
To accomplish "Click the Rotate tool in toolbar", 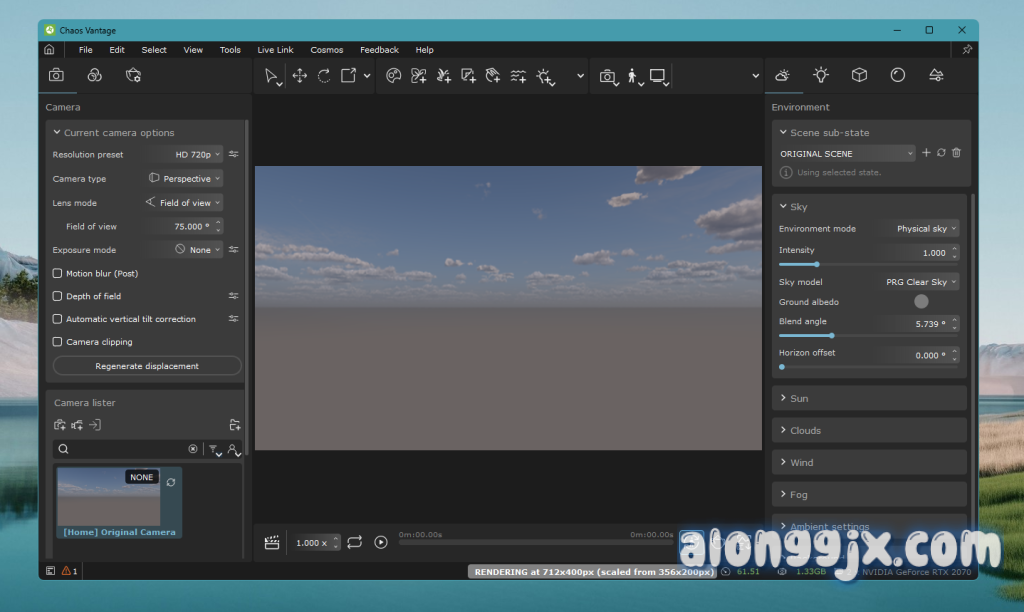I will tap(324, 76).
